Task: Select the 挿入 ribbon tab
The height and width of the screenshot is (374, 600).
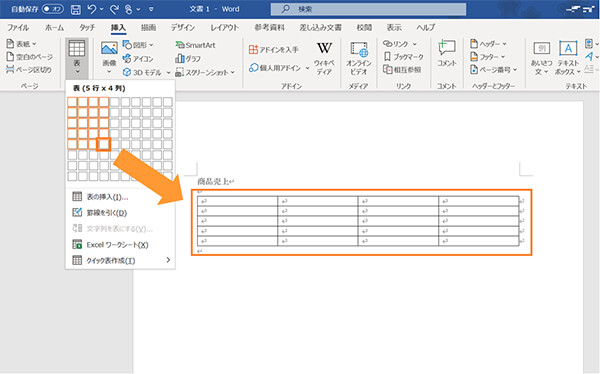Action: click(x=118, y=28)
